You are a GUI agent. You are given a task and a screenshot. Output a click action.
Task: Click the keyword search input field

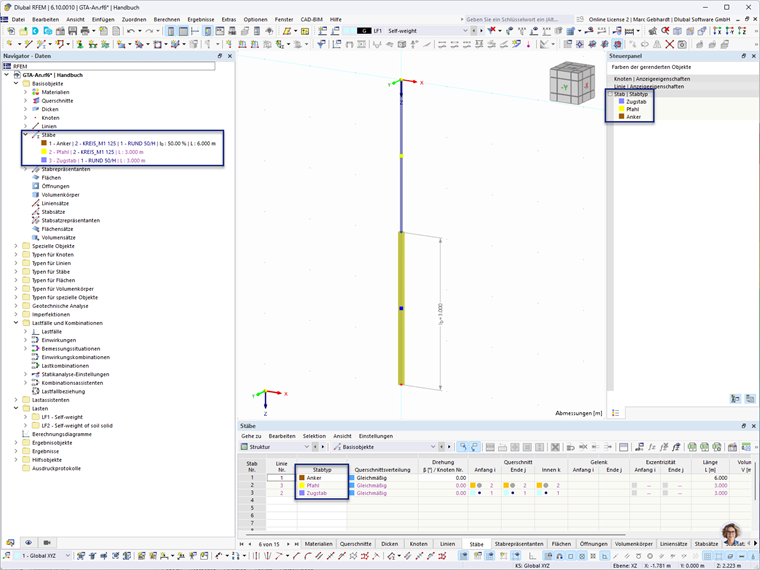pyautogui.click(x=518, y=19)
